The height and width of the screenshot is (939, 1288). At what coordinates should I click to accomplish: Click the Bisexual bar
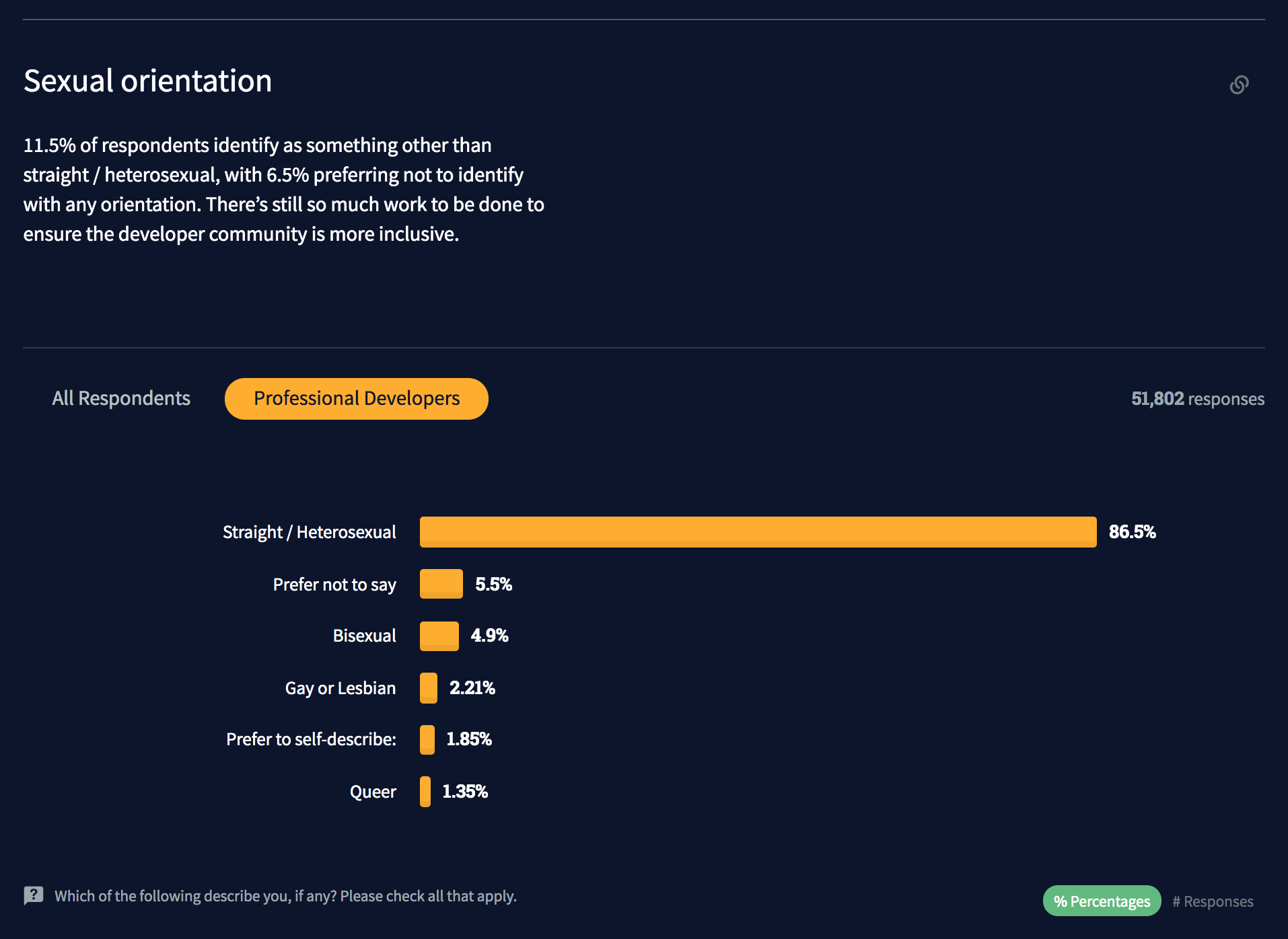439,636
